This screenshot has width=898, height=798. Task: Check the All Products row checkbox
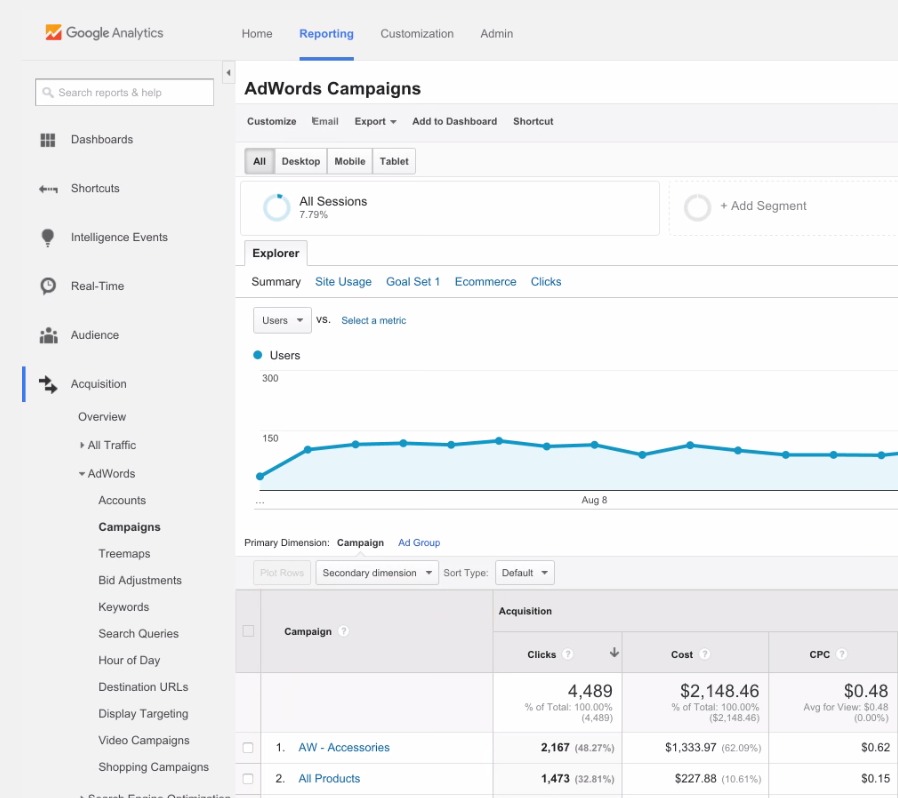[248, 779]
